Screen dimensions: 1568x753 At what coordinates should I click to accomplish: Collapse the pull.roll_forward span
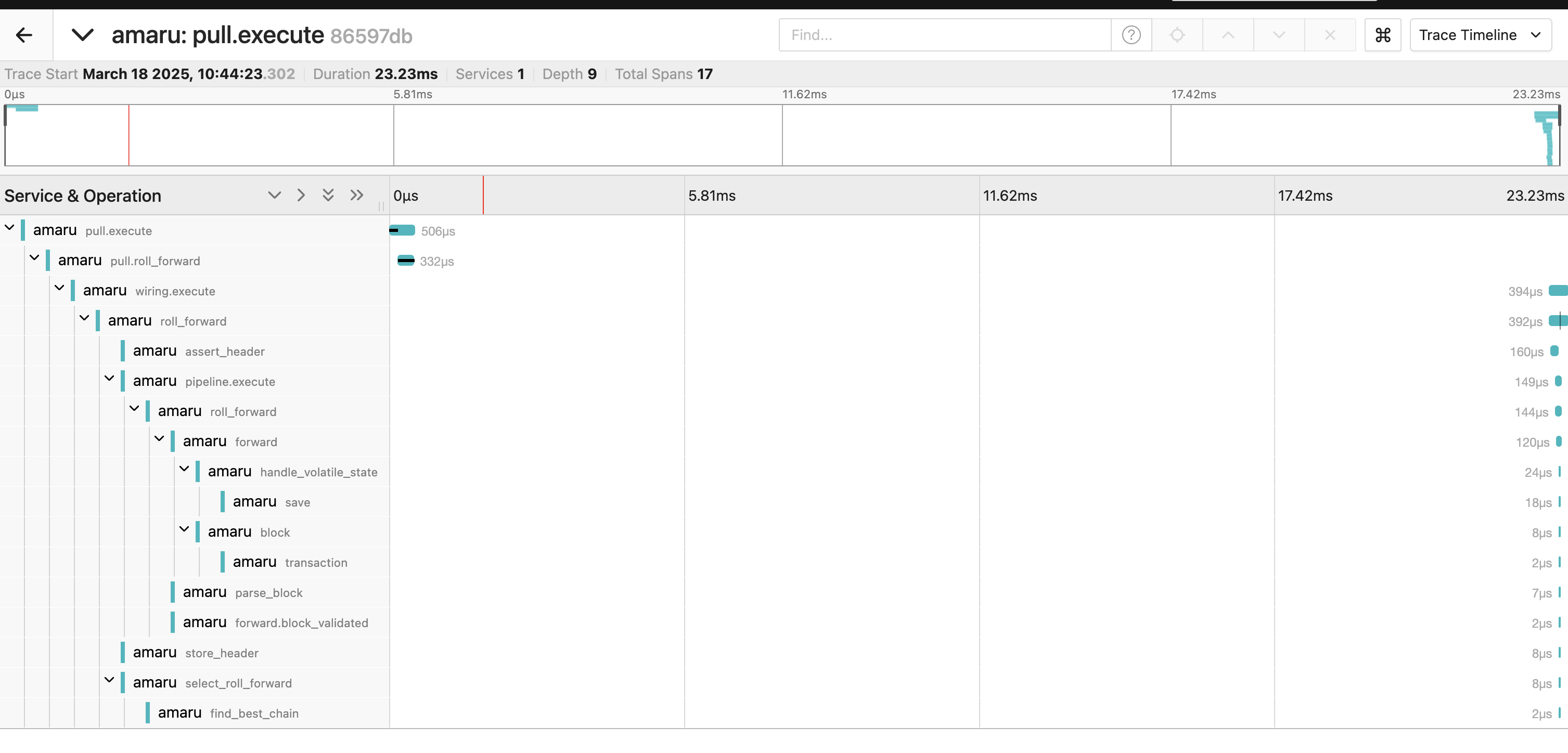35,258
